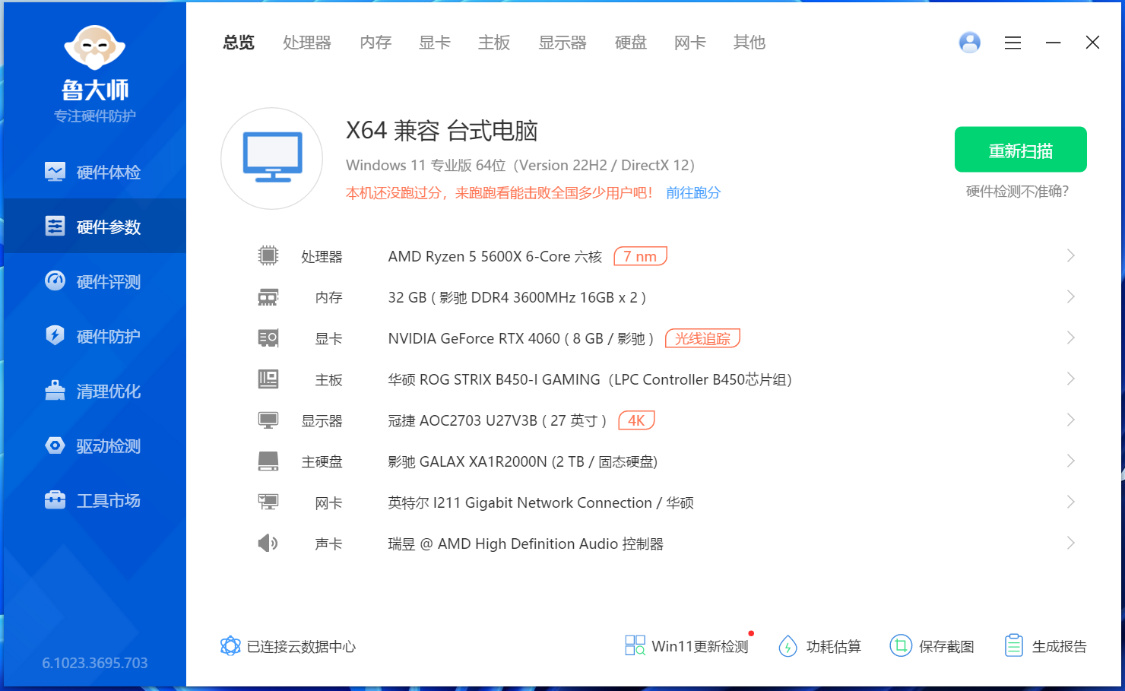This screenshot has width=1125, height=691.
Task: Click the motherboard icon
Action: coord(268,379)
